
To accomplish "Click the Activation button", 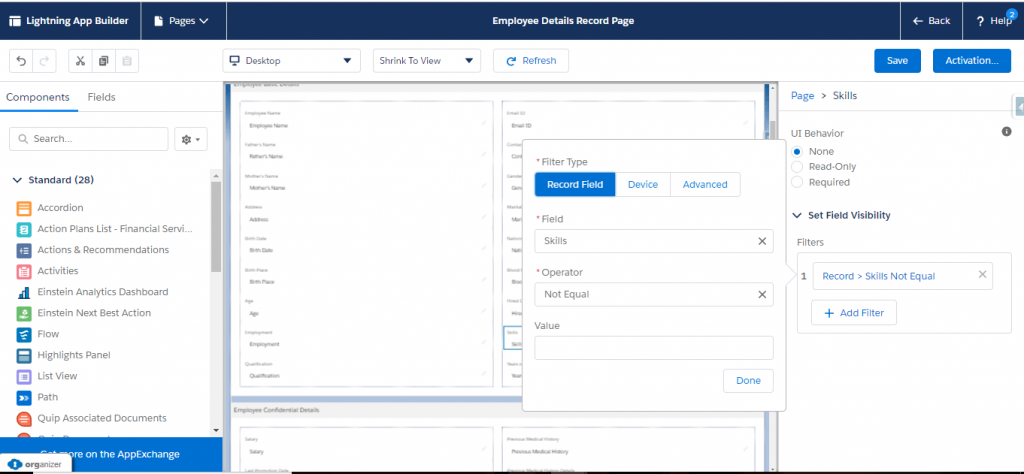I will click(972, 61).
